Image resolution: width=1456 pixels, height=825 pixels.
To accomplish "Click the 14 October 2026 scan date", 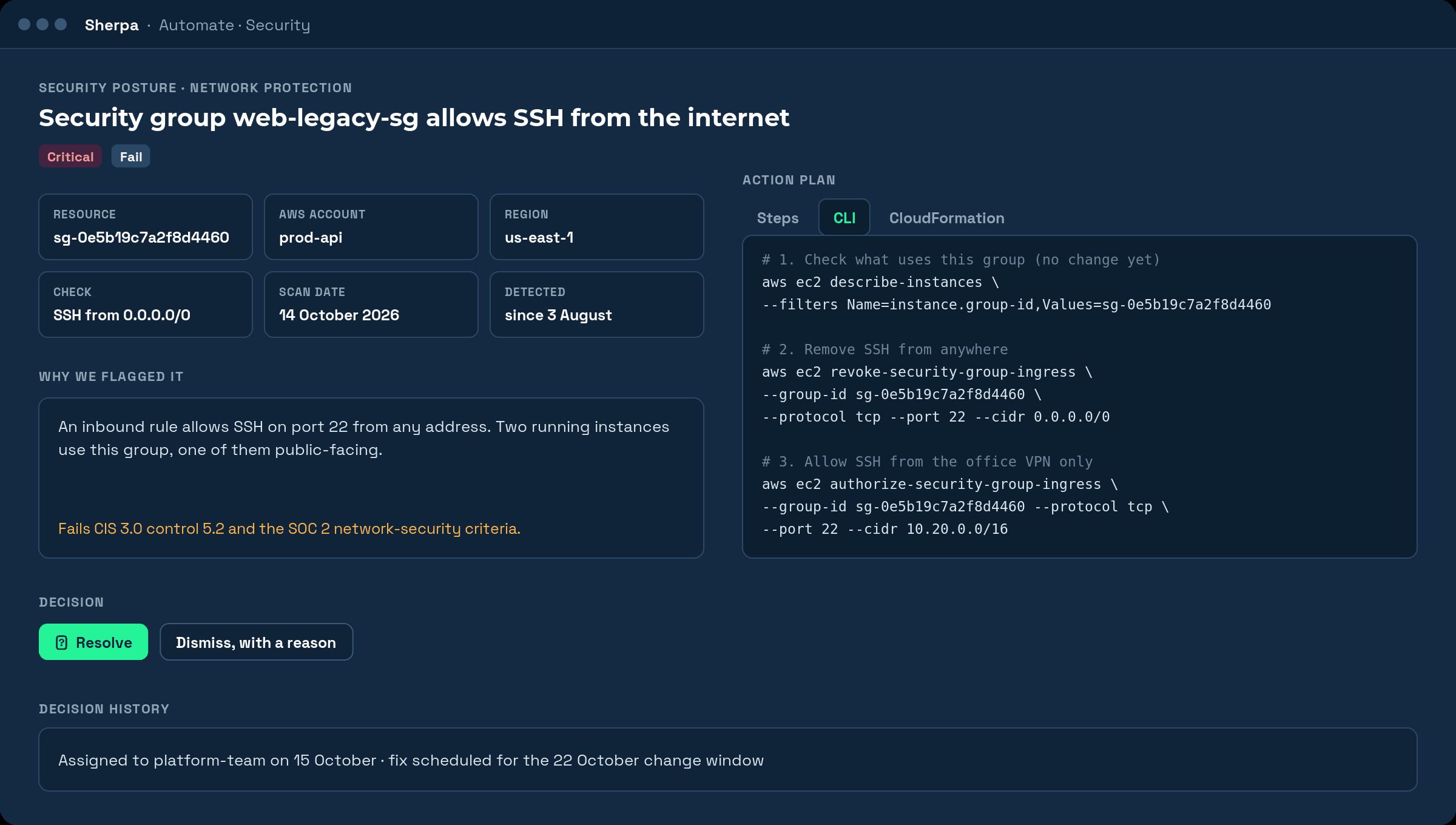I will 339,315.
